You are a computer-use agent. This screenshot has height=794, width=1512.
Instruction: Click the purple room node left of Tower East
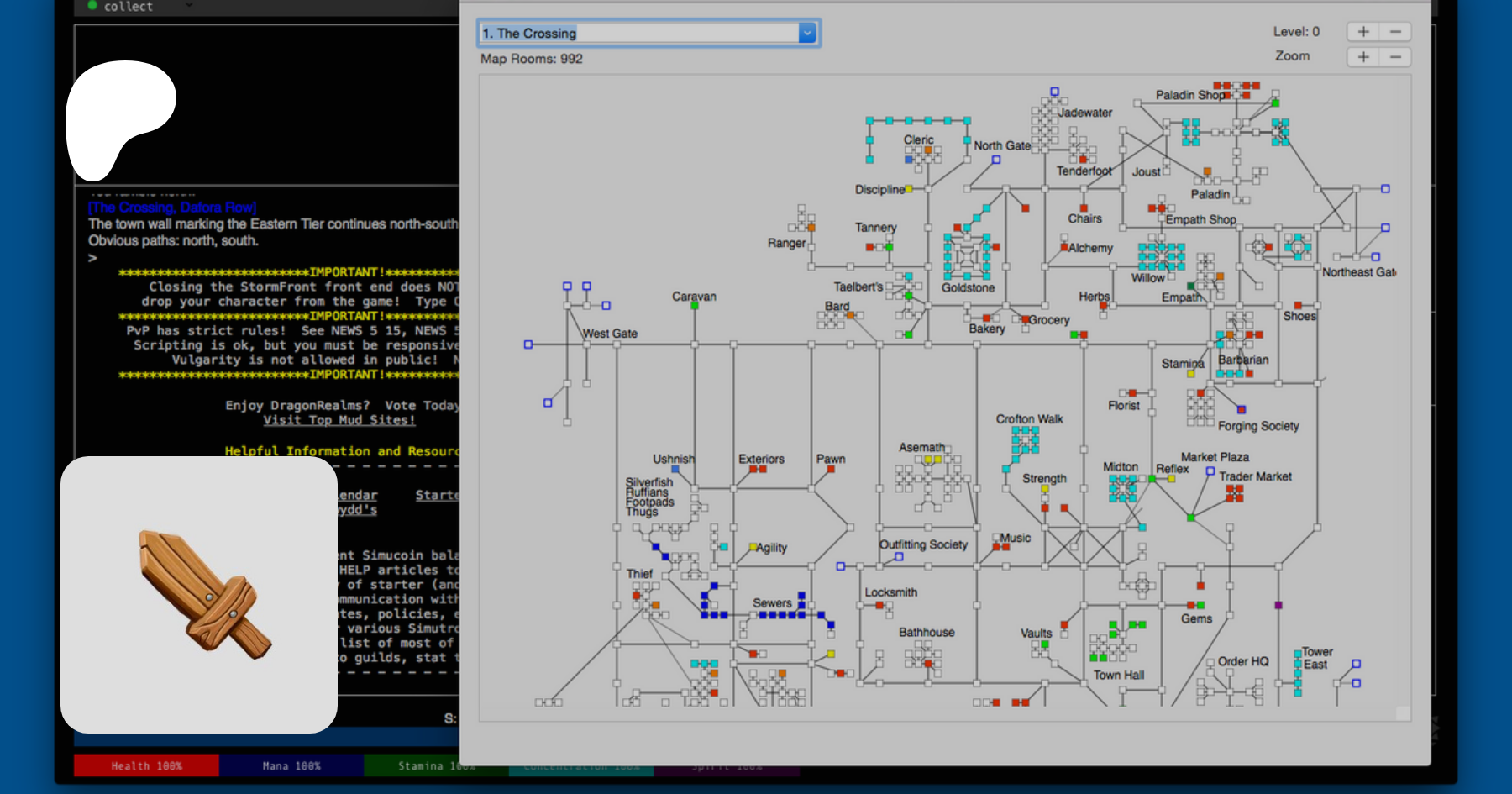tap(1278, 605)
